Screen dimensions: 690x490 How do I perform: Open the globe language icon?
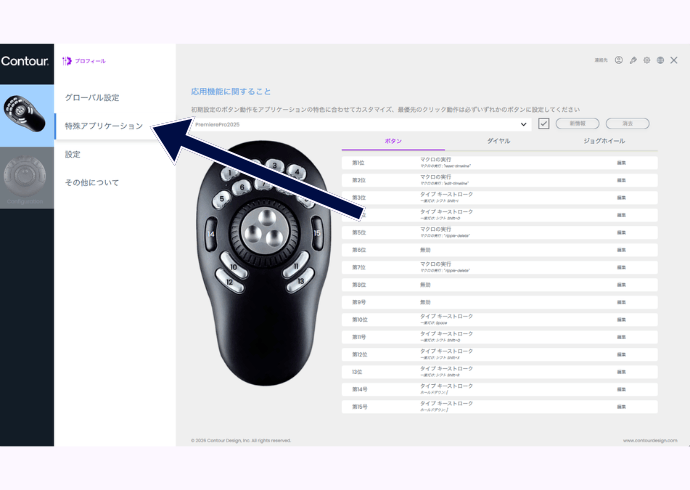pos(661,60)
